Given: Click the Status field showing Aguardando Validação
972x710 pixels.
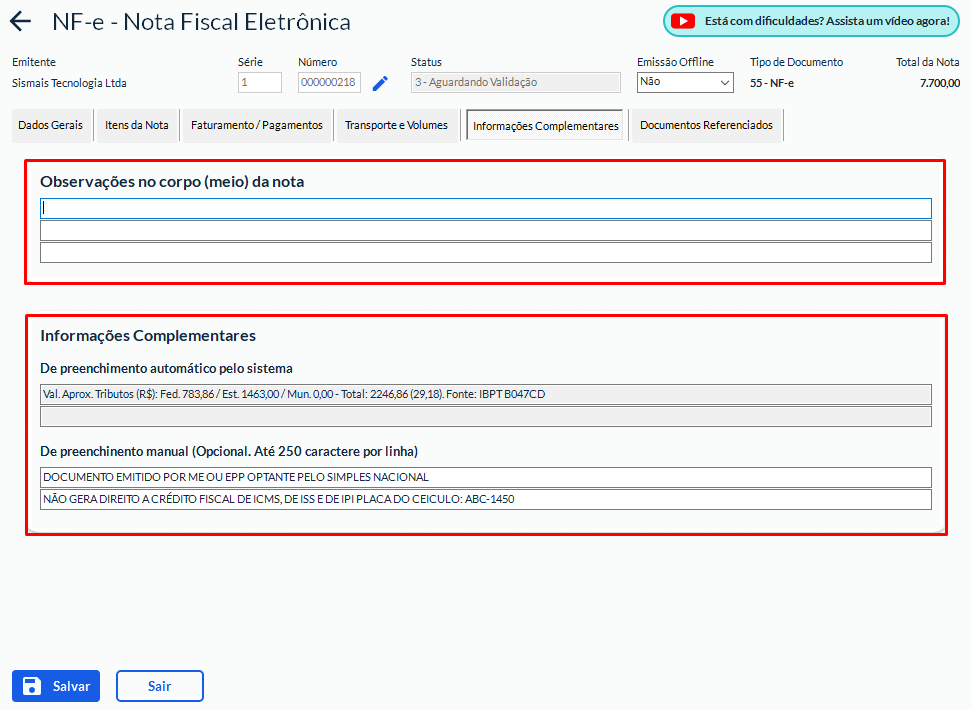Looking at the screenshot, I should click(x=515, y=83).
